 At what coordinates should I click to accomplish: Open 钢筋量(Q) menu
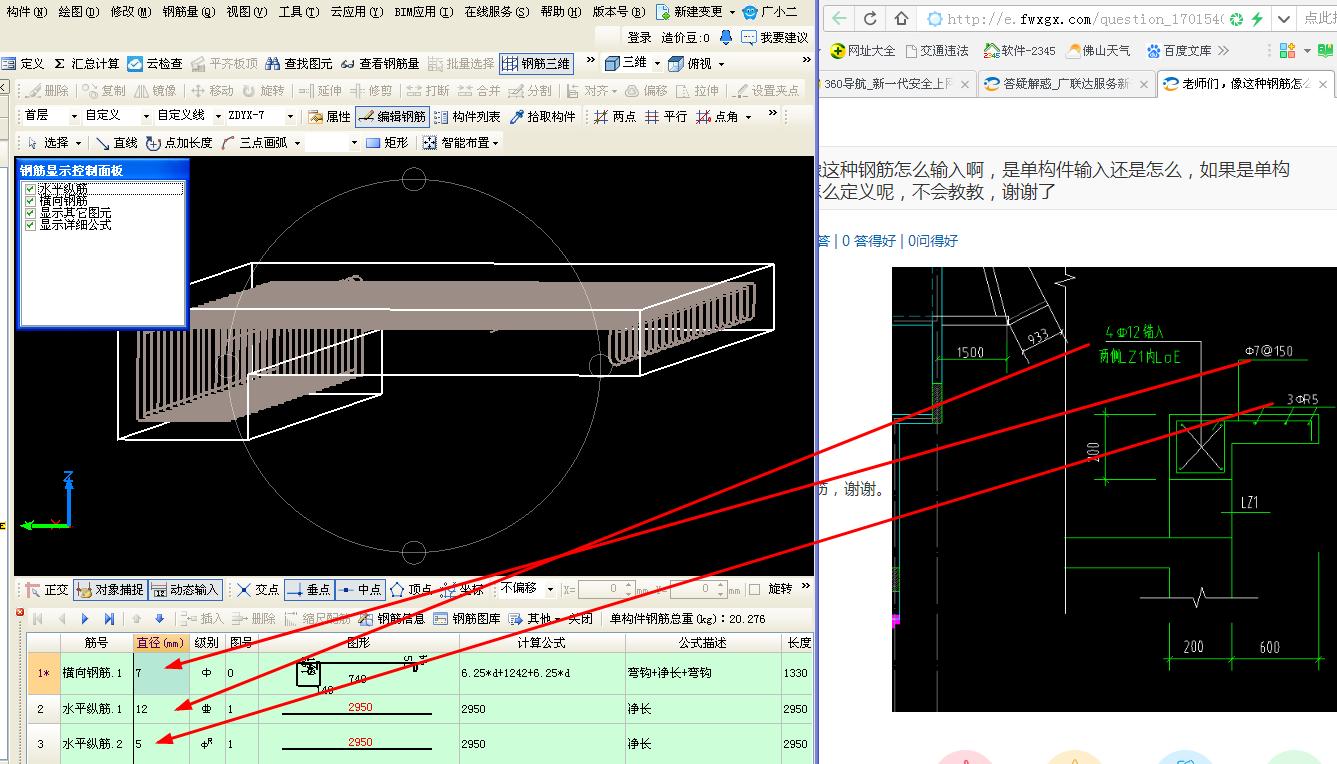pos(188,12)
